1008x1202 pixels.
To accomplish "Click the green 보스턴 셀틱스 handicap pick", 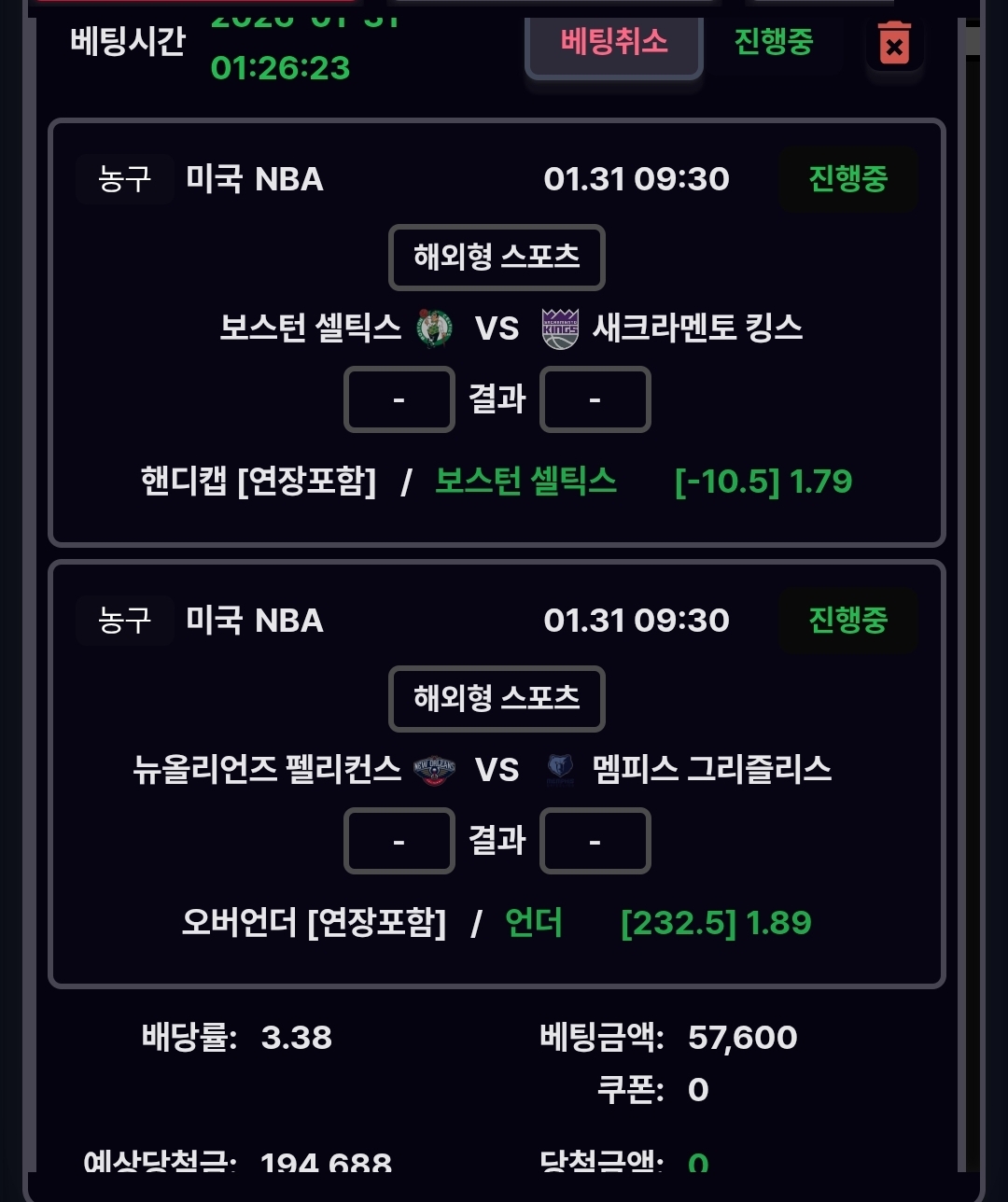I will coord(525,482).
